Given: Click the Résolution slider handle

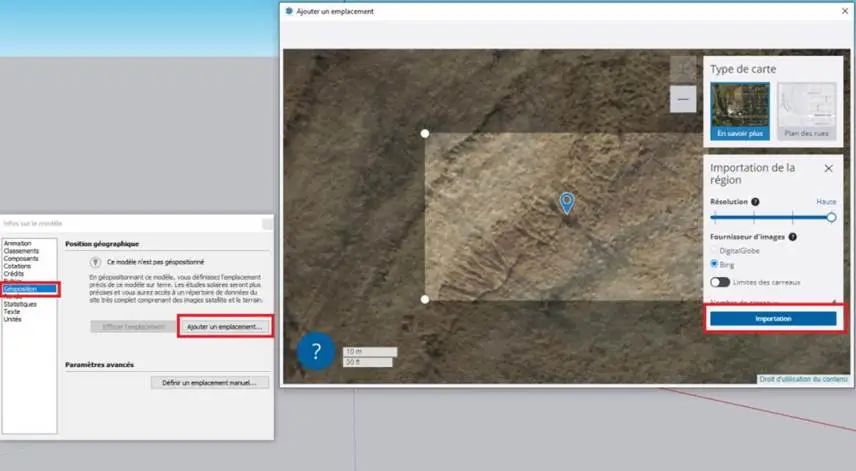Looking at the screenshot, I should [831, 217].
